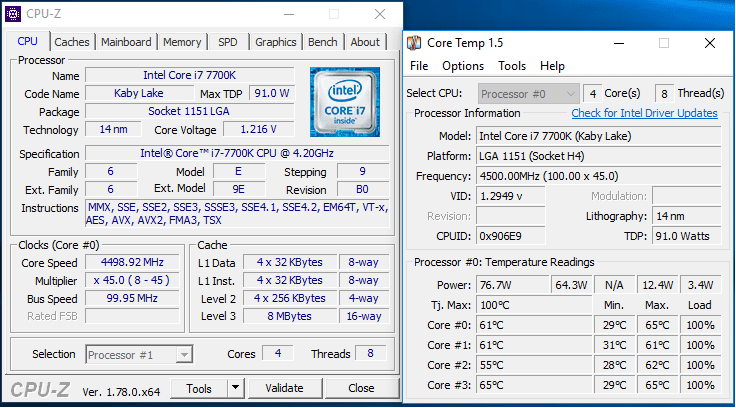Click the Tj. Max value 100°C
The width and height of the screenshot is (736, 408).
coord(534,305)
